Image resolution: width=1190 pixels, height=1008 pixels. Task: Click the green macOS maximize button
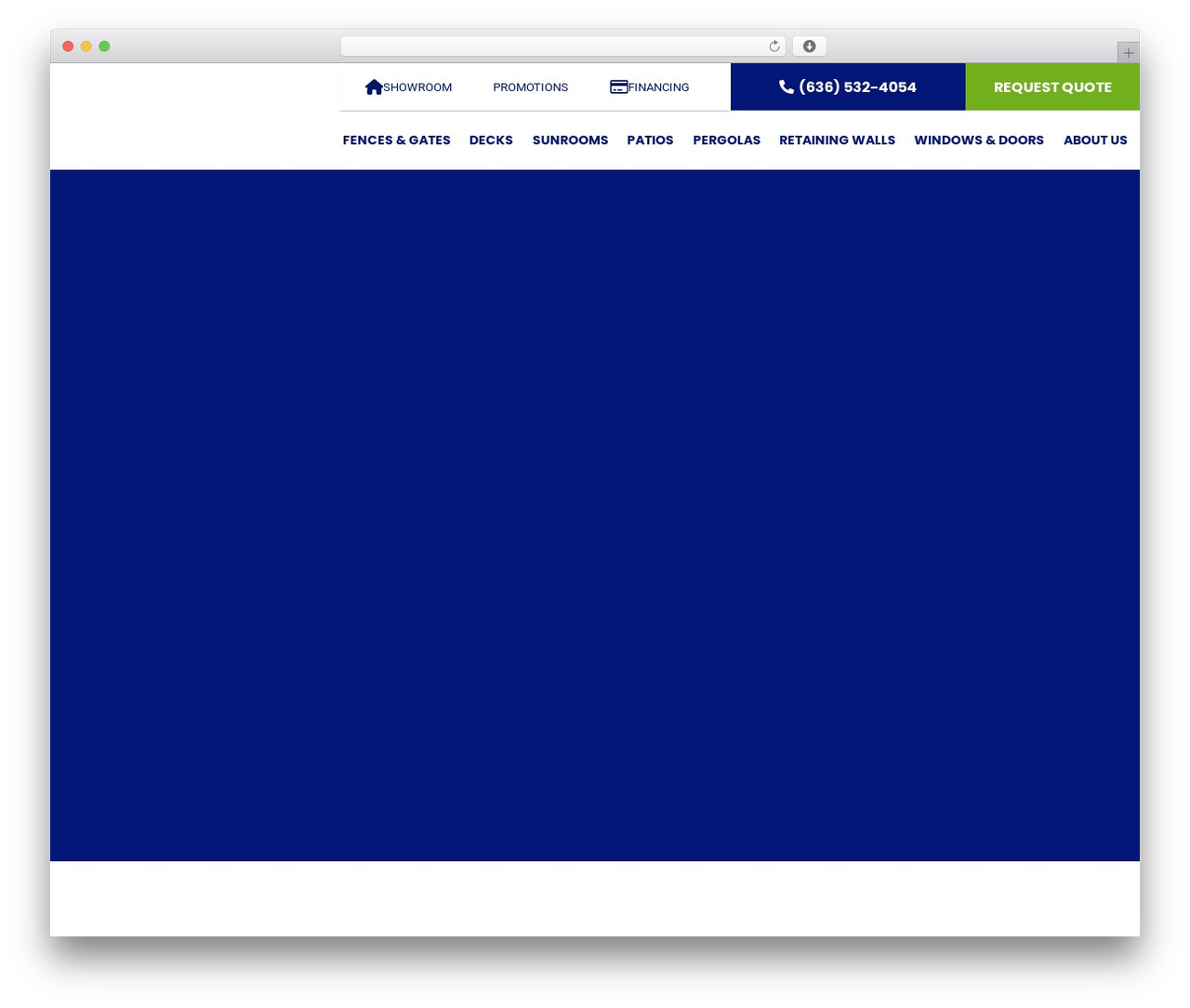pos(104,46)
